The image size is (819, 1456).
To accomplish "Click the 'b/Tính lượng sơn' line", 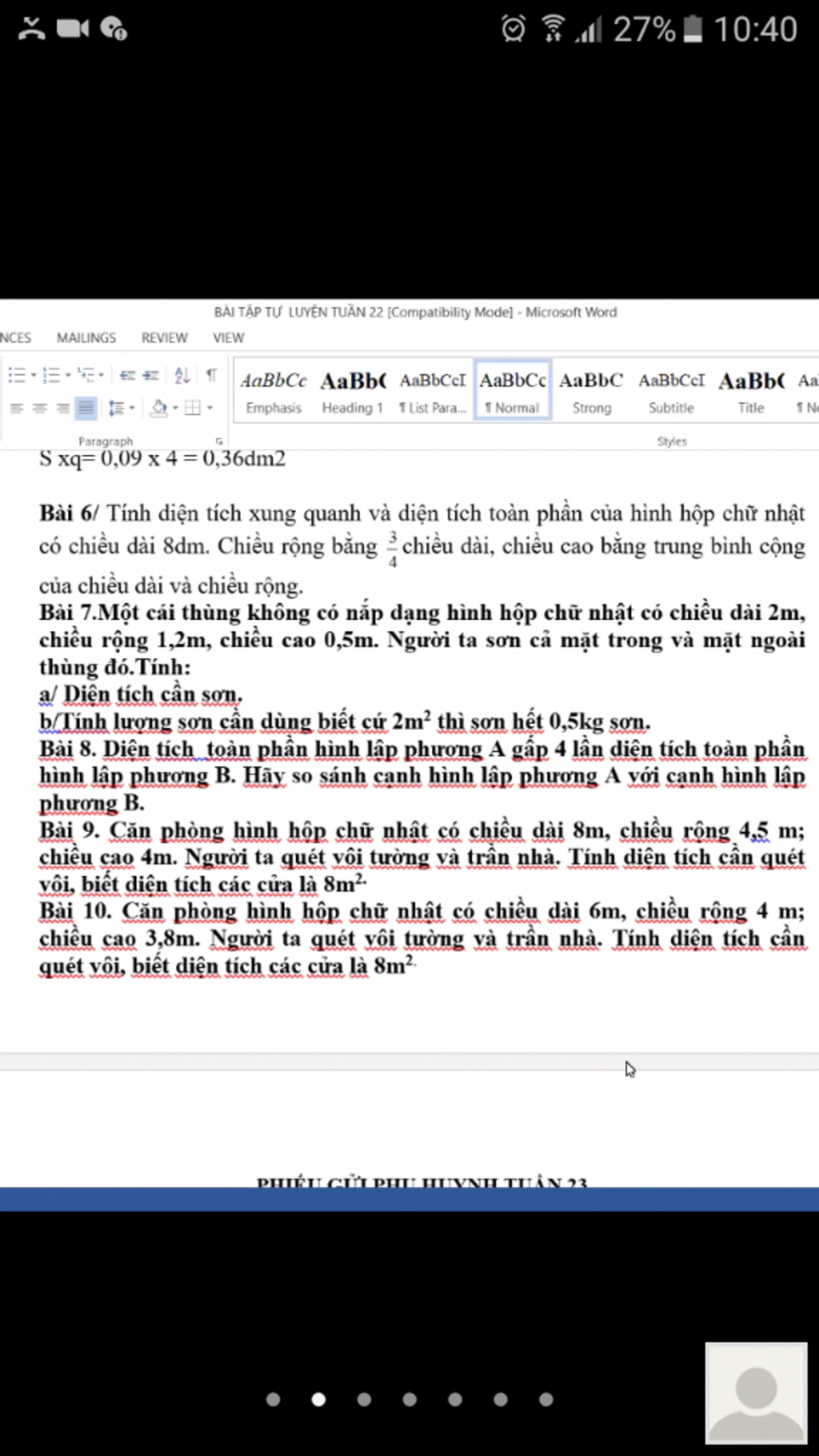I will pos(345,721).
